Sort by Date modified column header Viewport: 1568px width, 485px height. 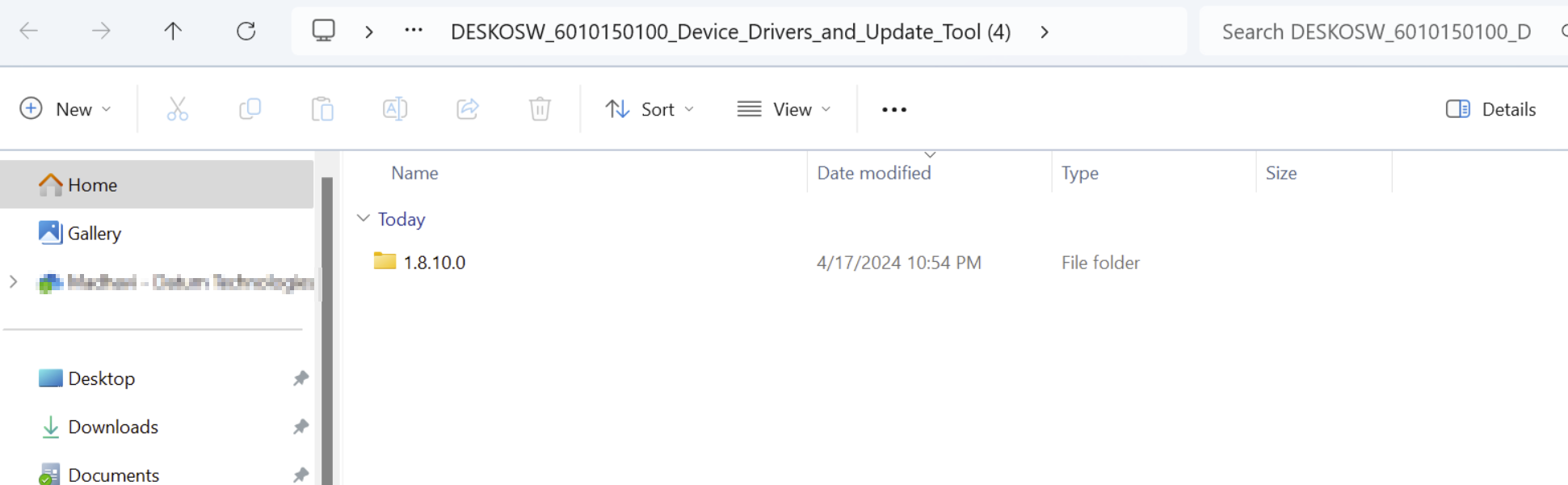(x=874, y=173)
